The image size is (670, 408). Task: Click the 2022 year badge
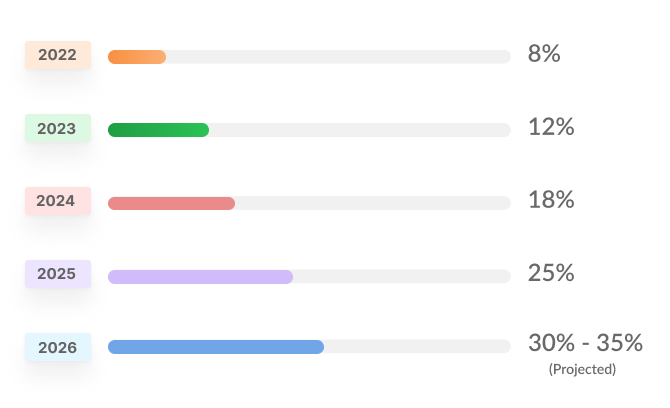[x=58, y=55]
